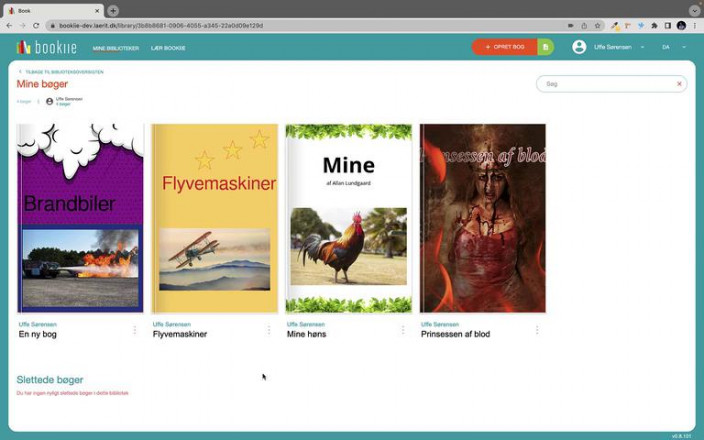Open a new browser tab
This screenshot has width=704, height=440.
click(x=113, y=10)
